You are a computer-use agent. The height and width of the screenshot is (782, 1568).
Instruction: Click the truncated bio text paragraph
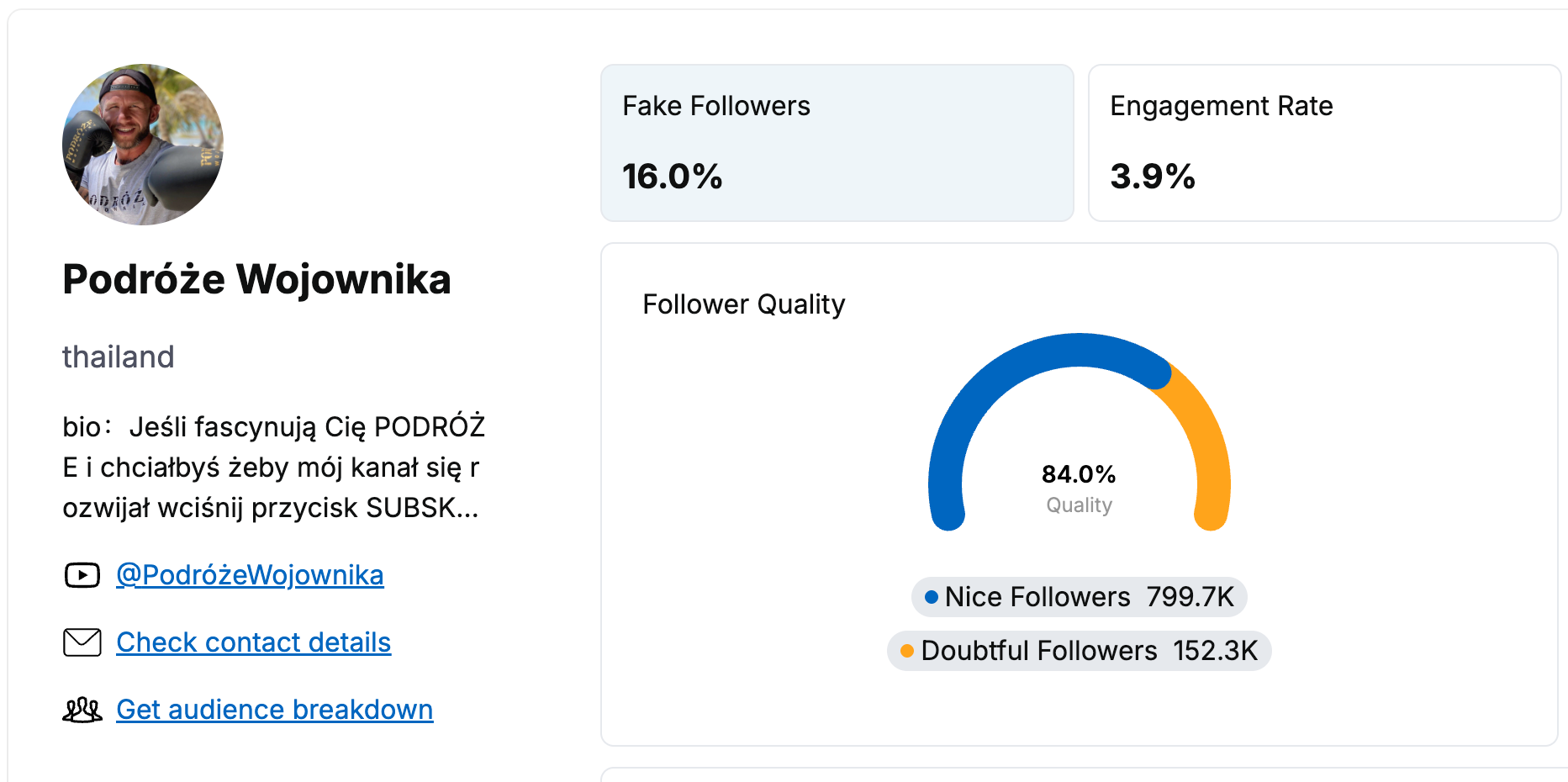[273, 468]
